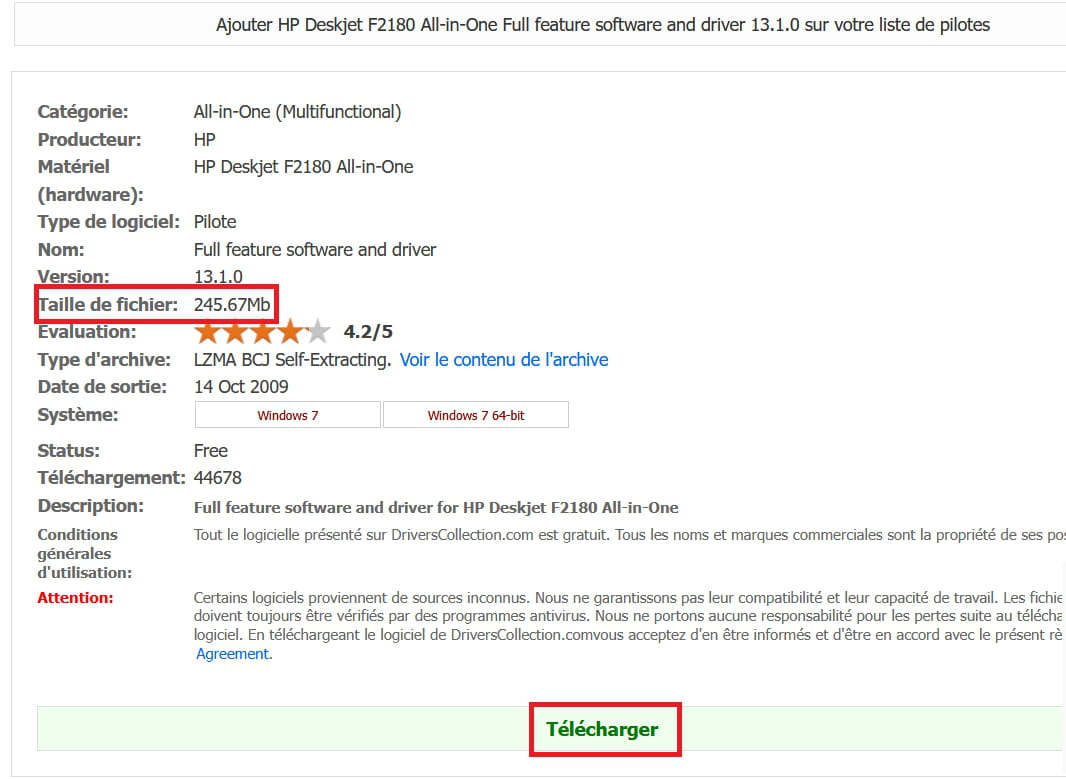
Task: Click the 'Evaluation:' label
Action: point(87,332)
